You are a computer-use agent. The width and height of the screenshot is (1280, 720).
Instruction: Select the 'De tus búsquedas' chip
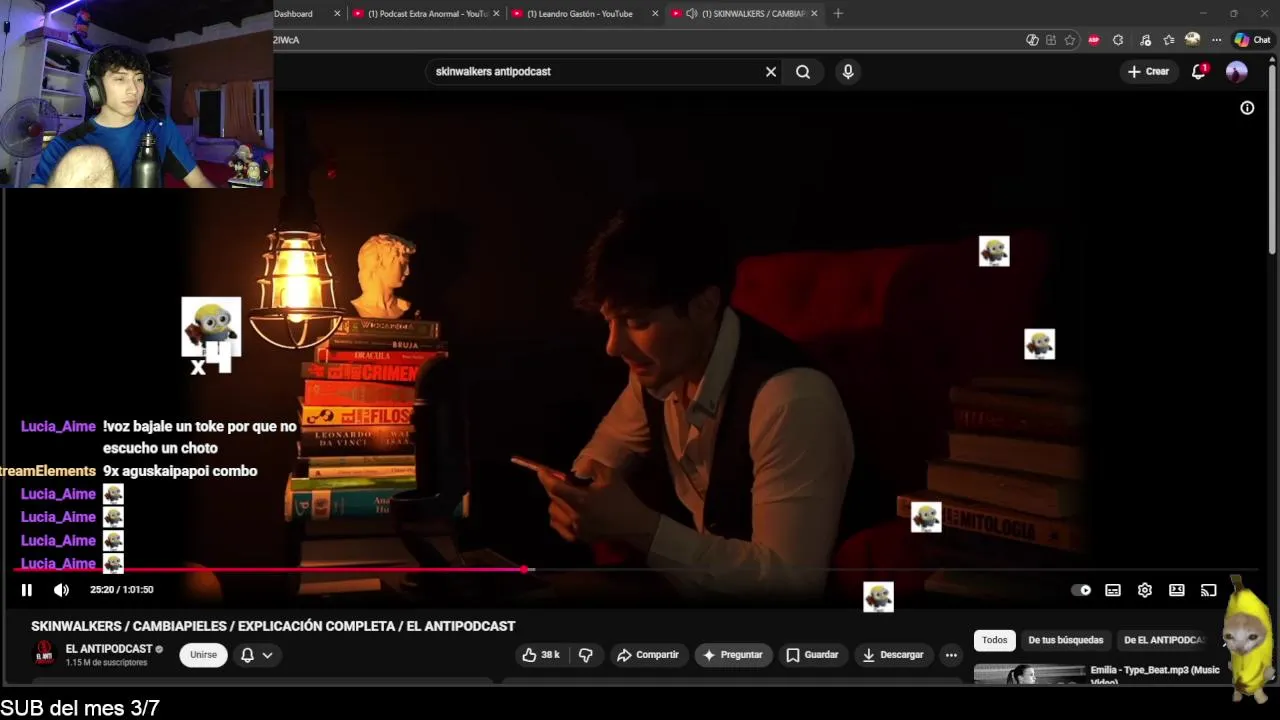[x=1066, y=640]
